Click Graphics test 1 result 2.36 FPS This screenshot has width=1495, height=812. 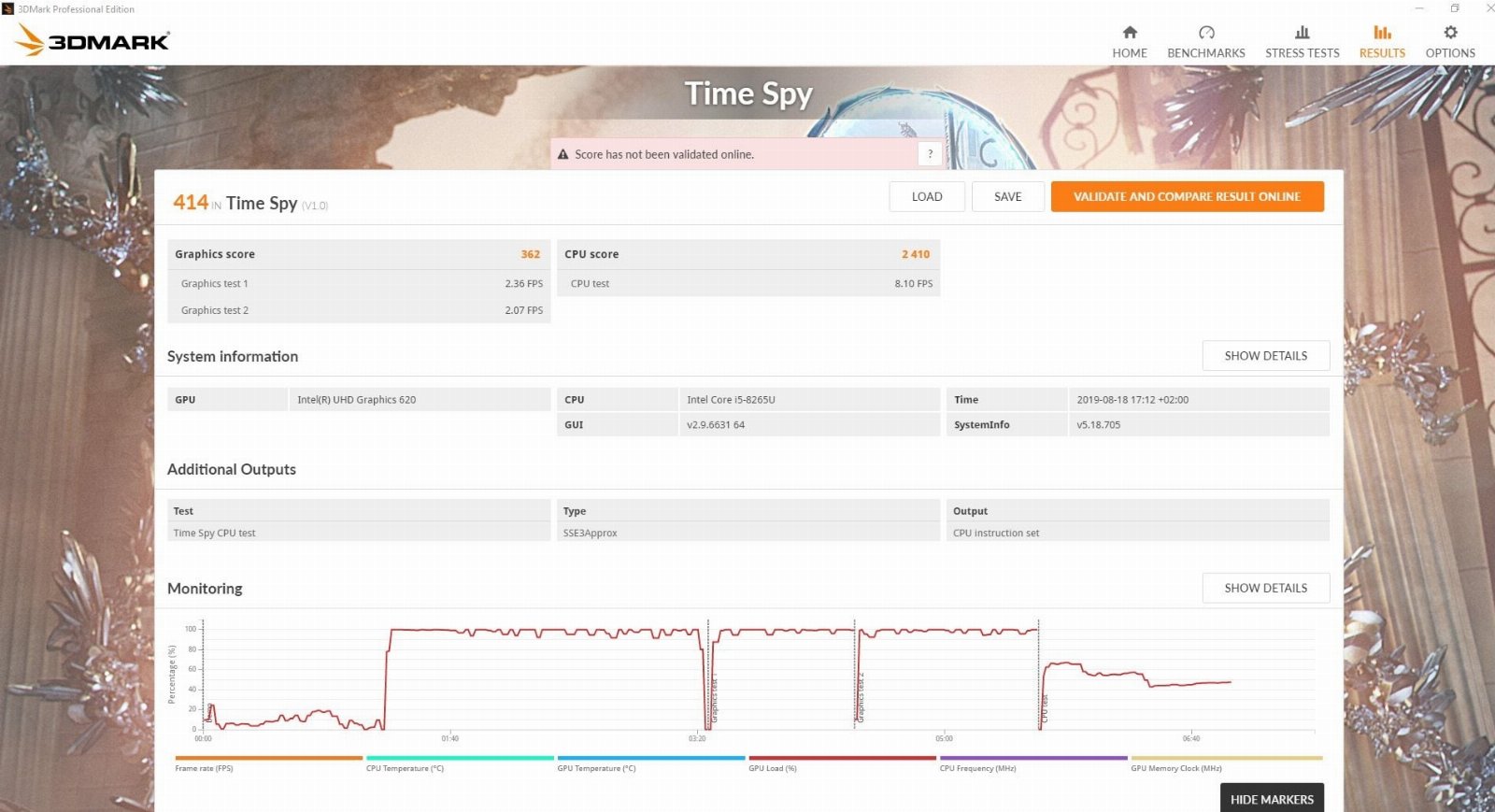tap(524, 283)
